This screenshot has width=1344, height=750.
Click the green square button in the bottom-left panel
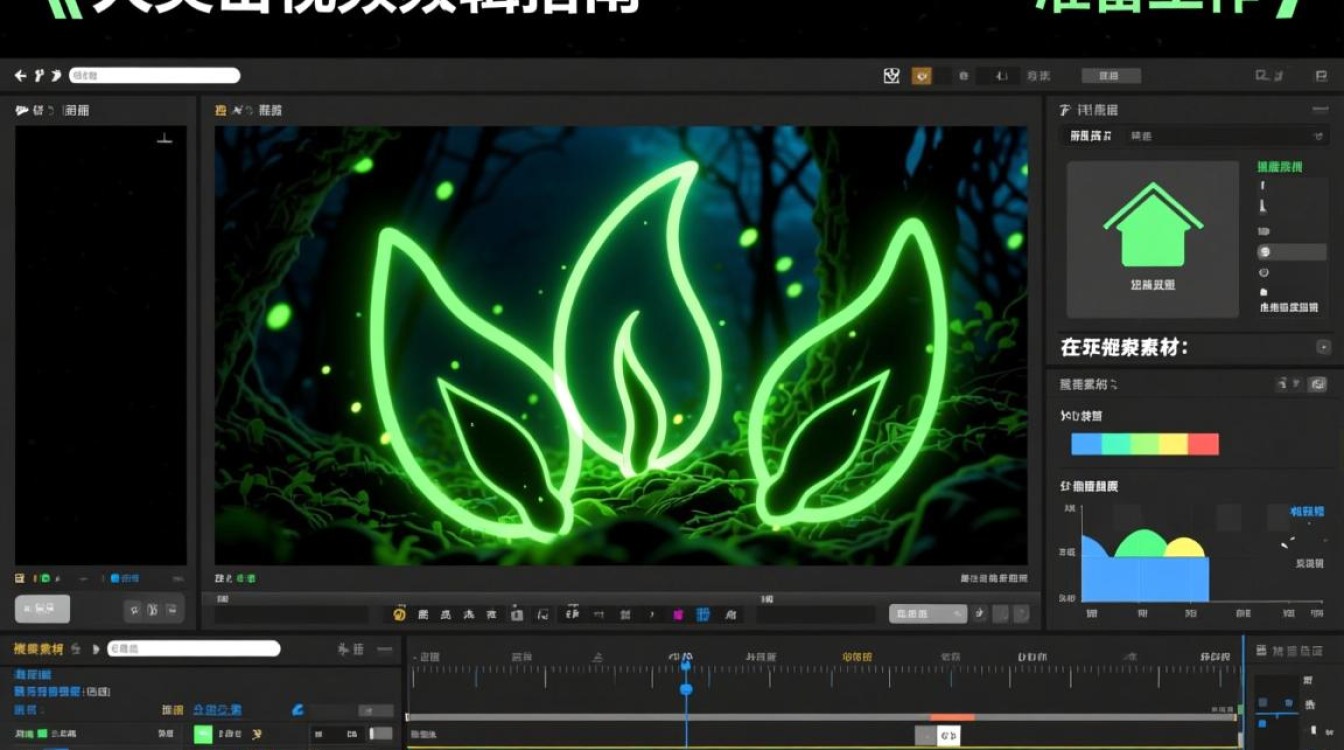[203, 735]
